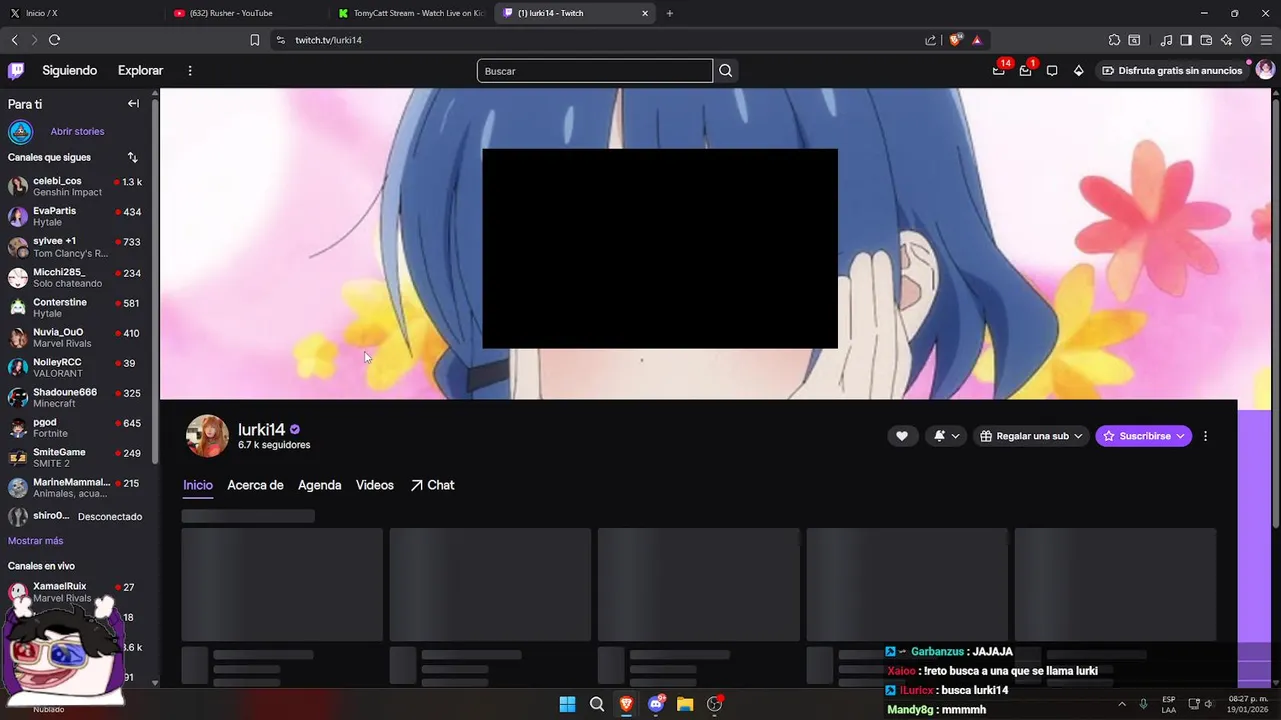The image size is (1281, 720).
Task: Open pgod Fortnite channel
Action: pos(75,428)
